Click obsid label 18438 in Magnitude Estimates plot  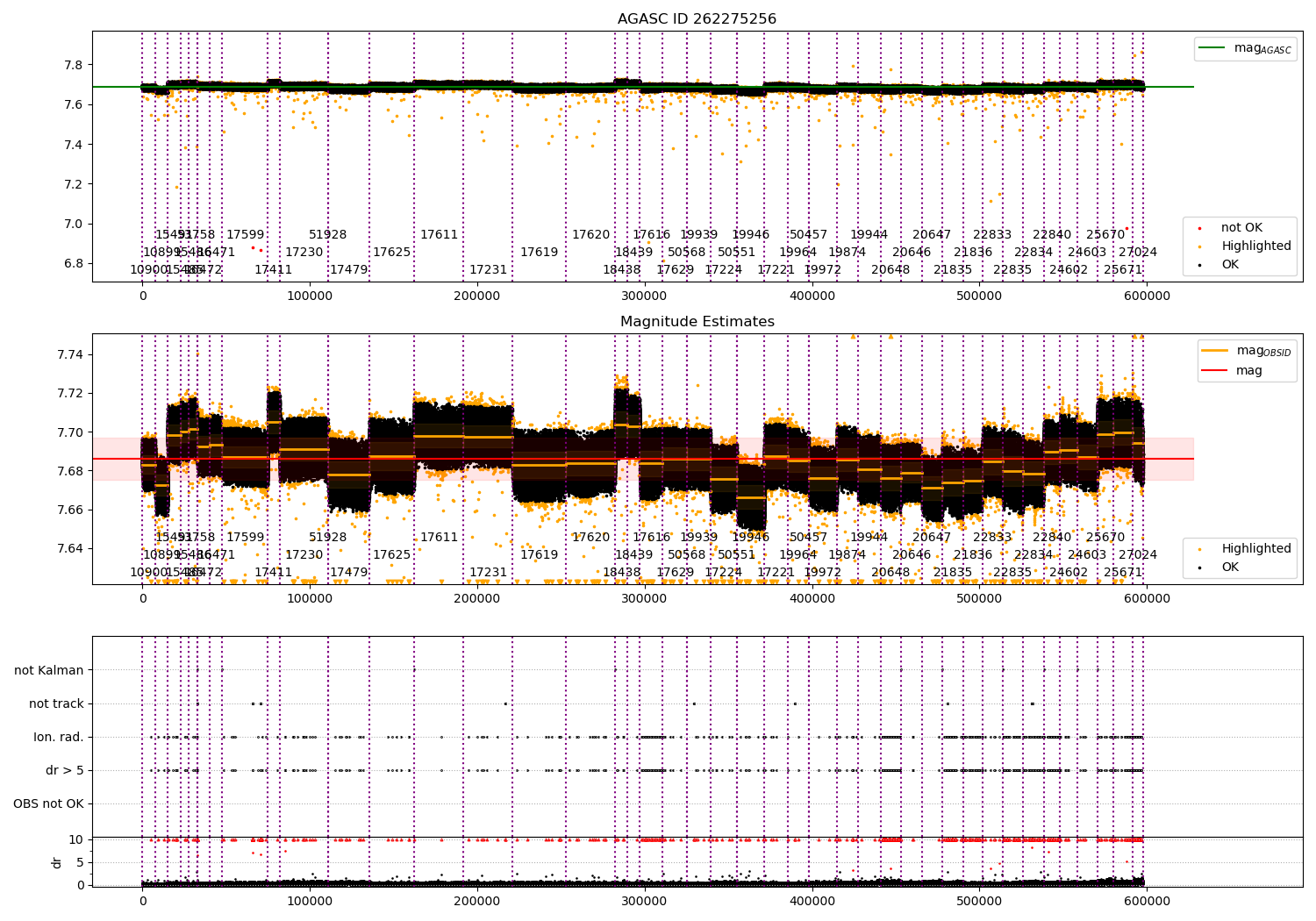pyautogui.click(x=622, y=573)
